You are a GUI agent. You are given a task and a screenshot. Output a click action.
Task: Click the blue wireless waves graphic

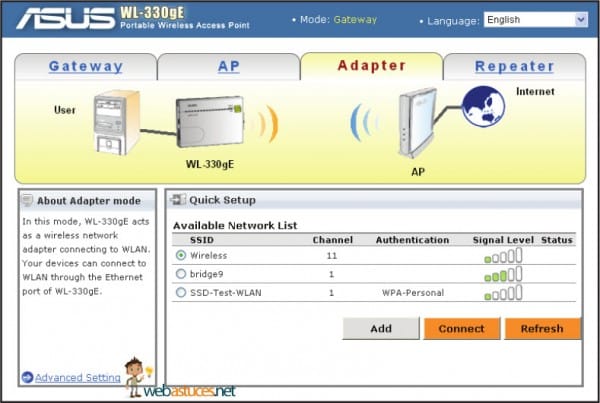tap(365, 122)
